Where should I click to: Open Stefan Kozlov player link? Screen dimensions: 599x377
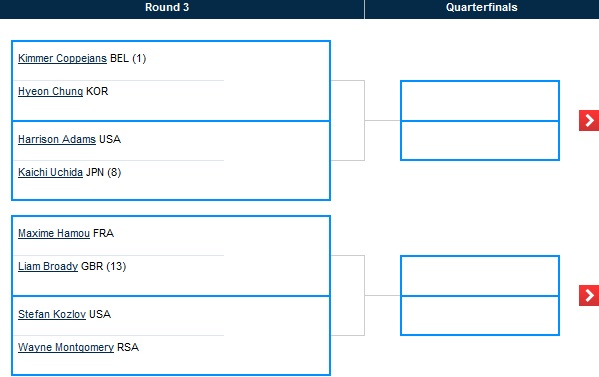coord(52,314)
